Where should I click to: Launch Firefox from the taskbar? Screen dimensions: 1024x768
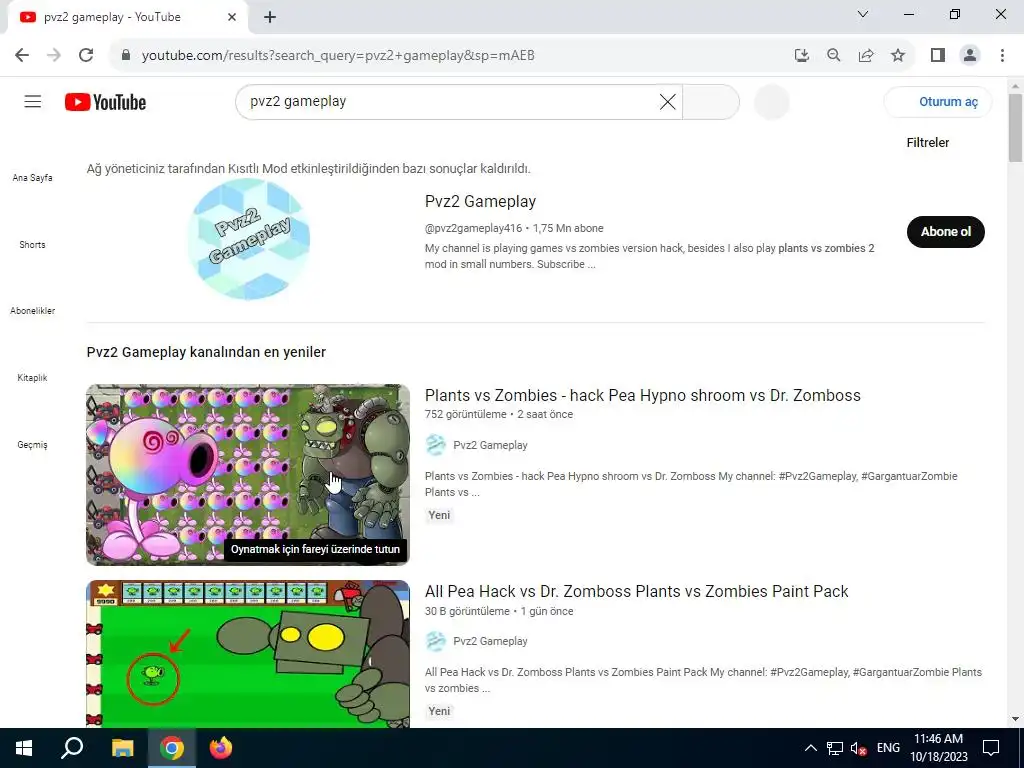[x=221, y=748]
